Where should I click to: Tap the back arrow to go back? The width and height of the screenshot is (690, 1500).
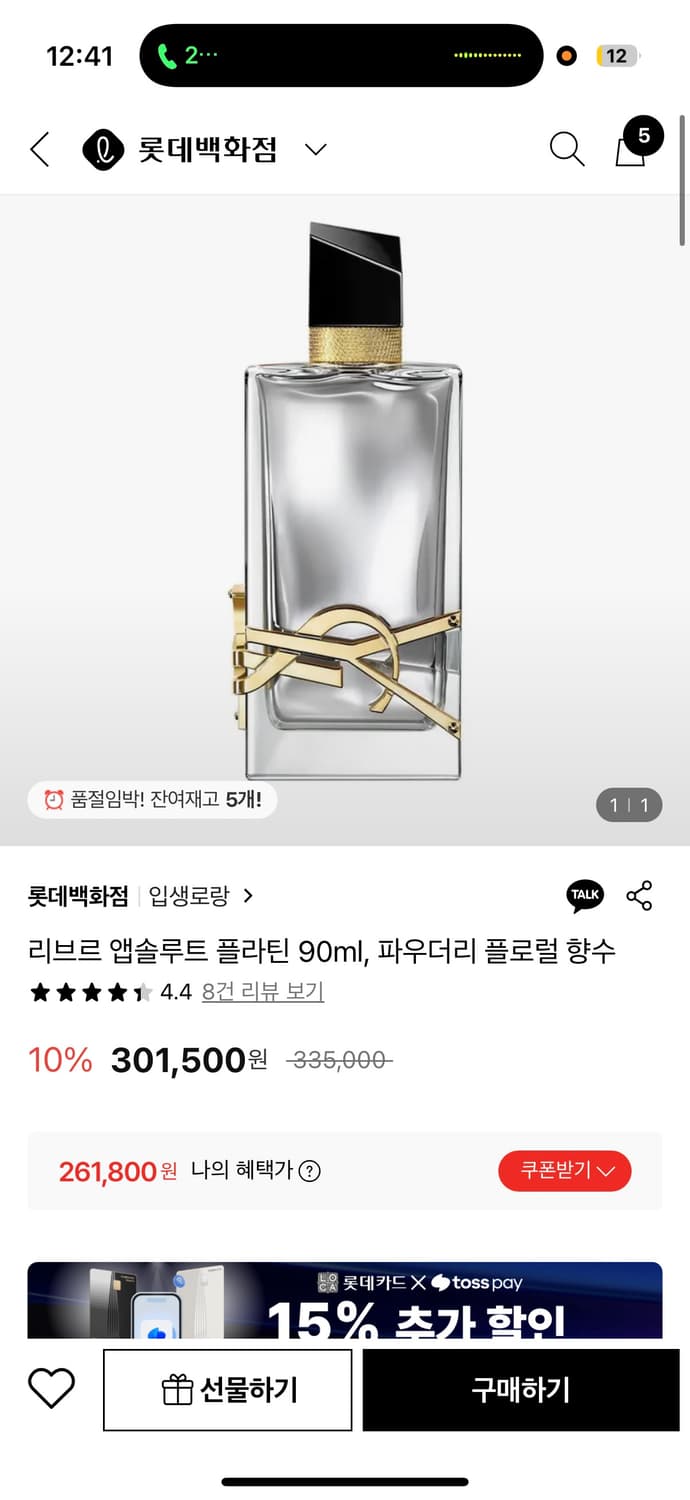click(x=38, y=148)
